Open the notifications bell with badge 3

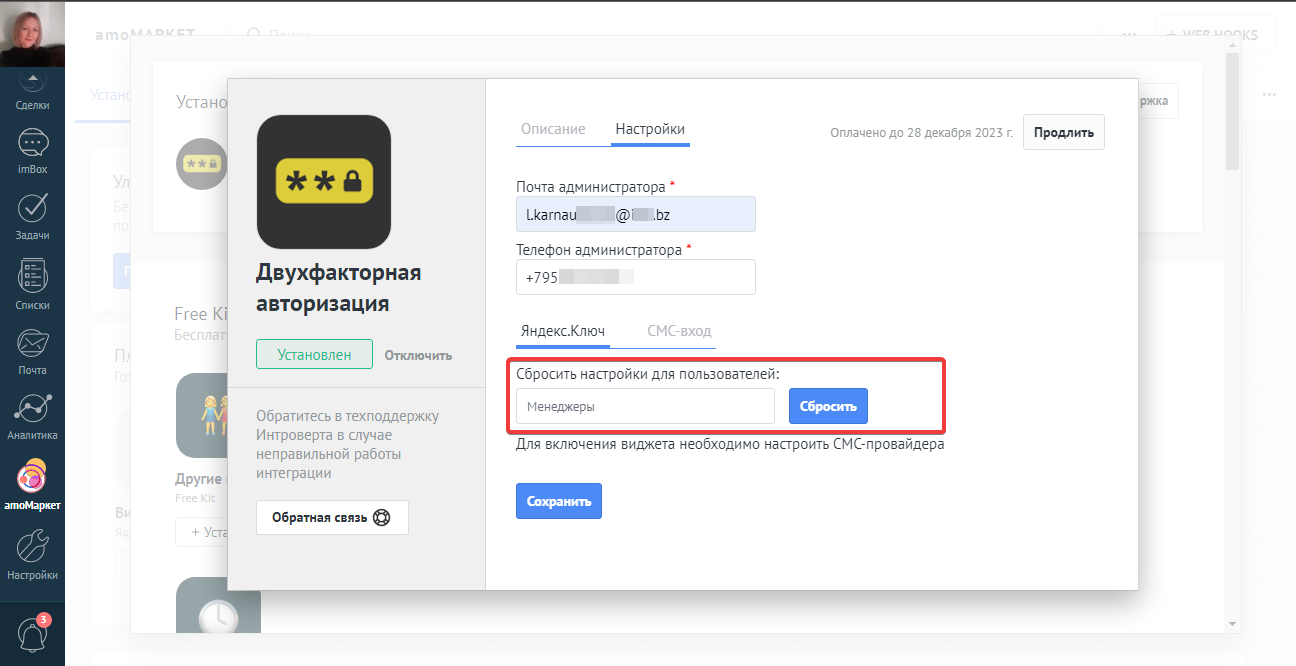tap(33, 633)
